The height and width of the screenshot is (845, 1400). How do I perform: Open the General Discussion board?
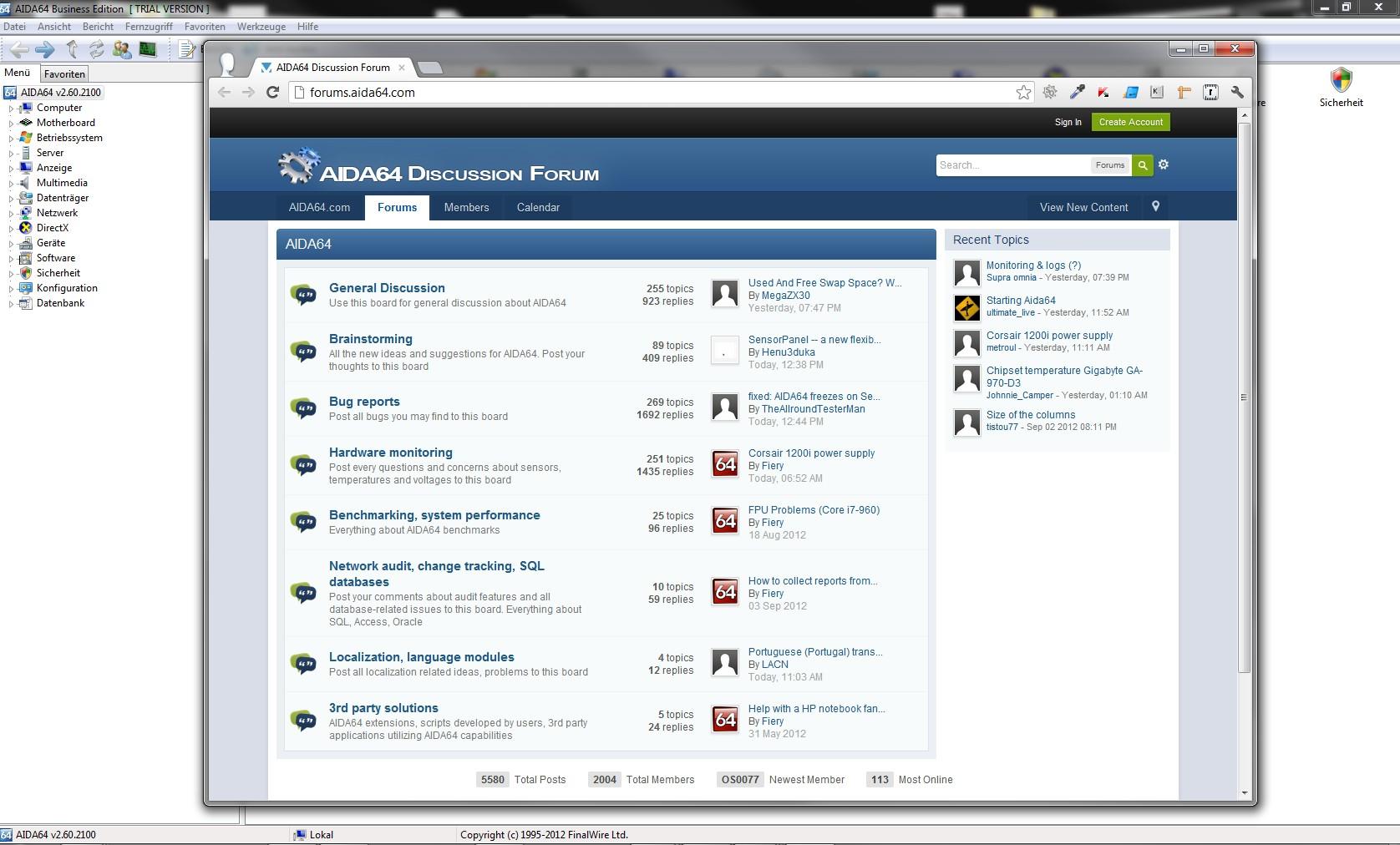pyautogui.click(x=387, y=288)
